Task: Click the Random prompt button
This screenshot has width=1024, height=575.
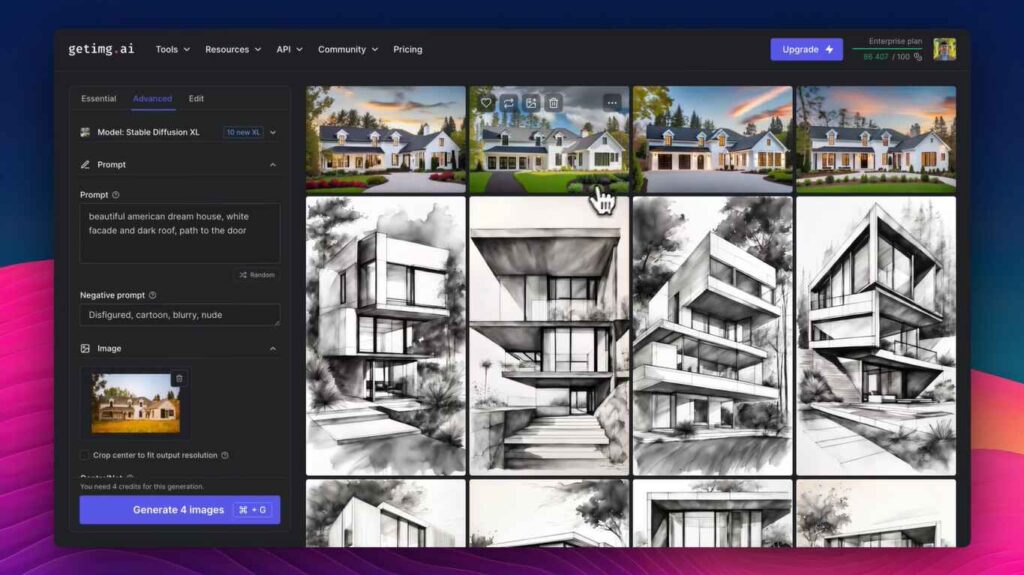Action: [257, 275]
